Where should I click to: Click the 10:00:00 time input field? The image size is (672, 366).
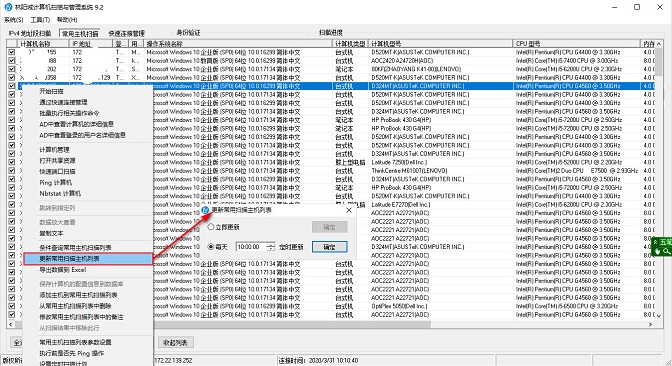[x=251, y=247]
